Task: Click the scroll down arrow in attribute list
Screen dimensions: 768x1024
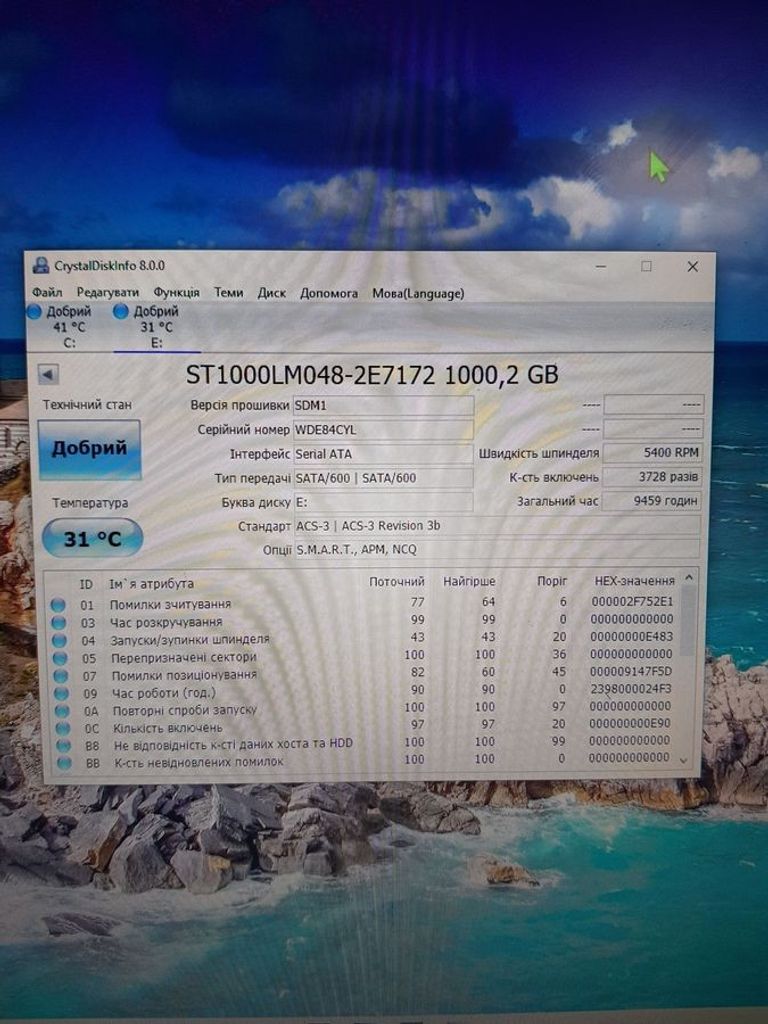Action: 684,760
